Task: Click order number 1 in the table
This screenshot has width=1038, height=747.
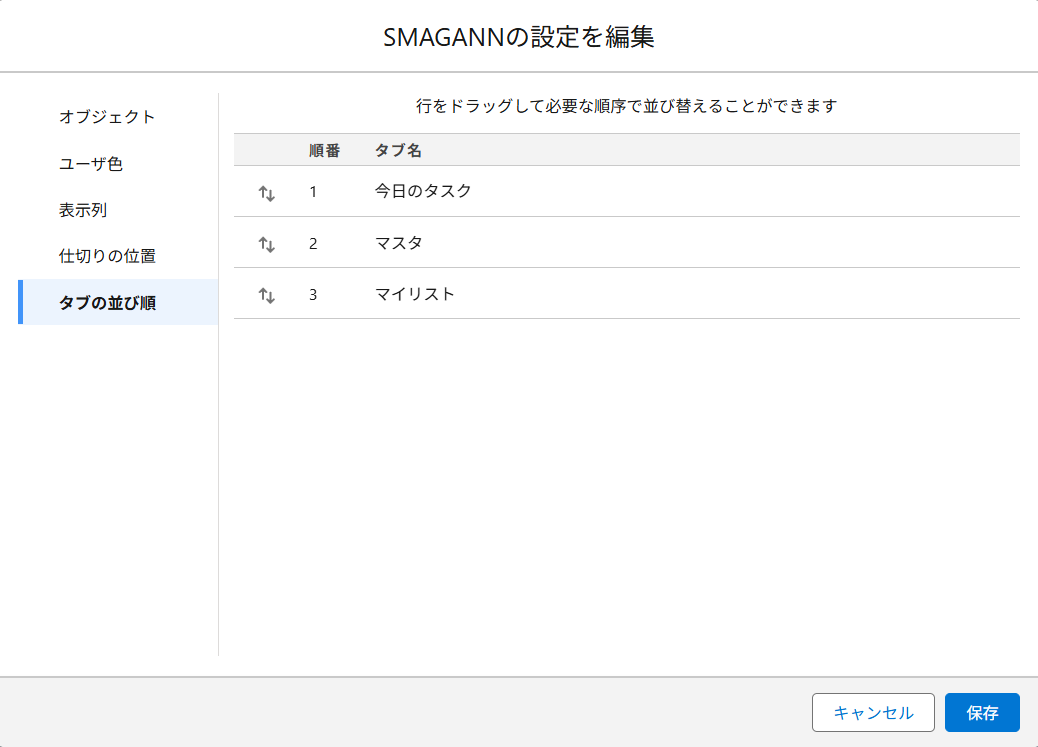Action: tap(313, 191)
